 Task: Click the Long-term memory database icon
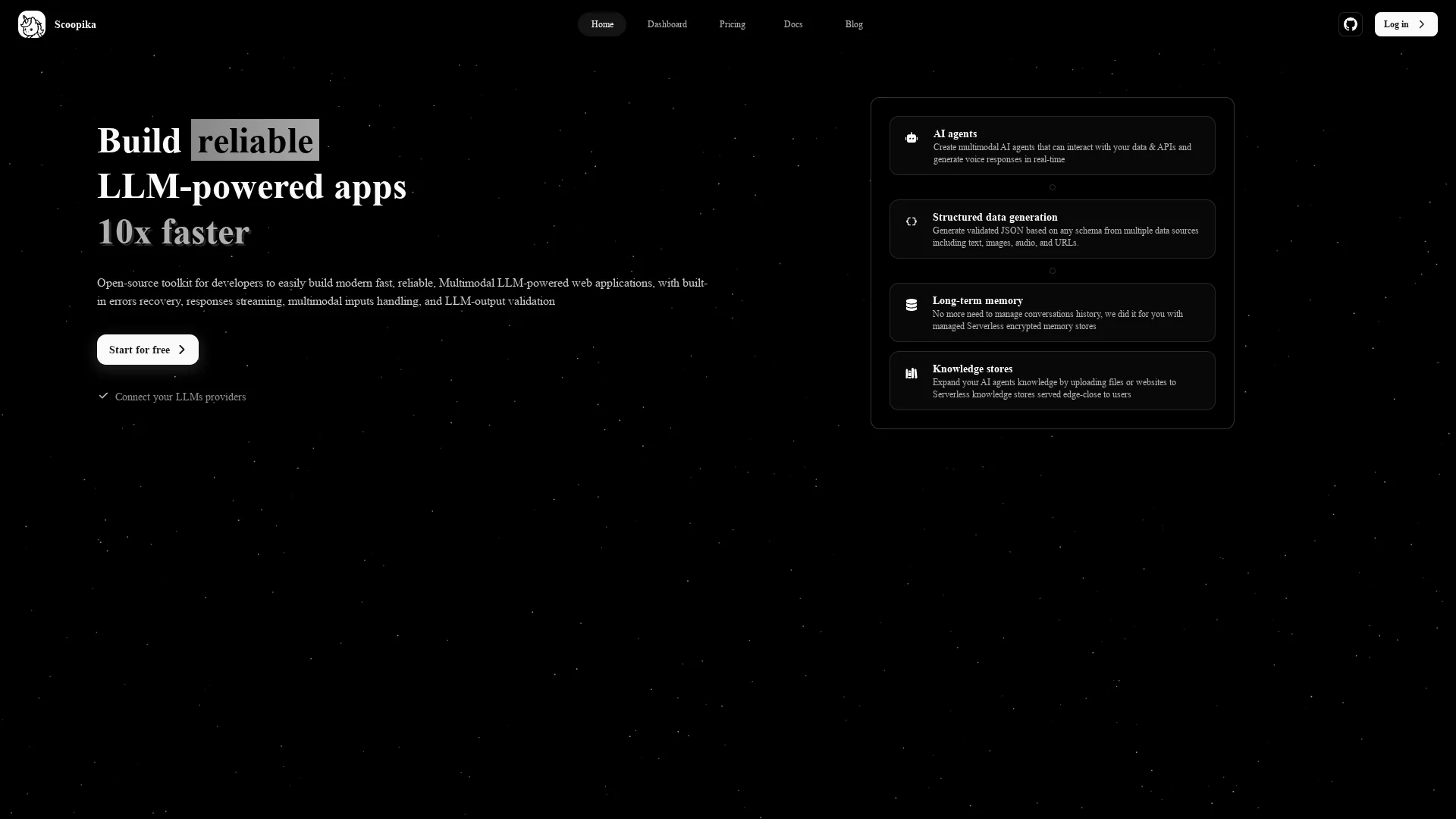tap(912, 305)
